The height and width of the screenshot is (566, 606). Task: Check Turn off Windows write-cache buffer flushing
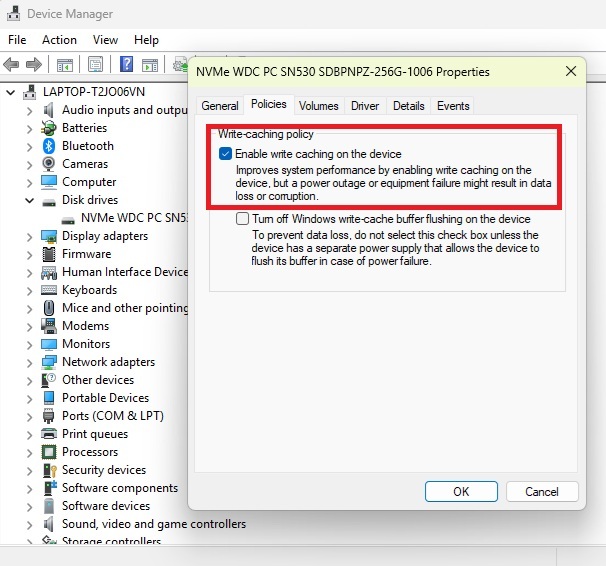[x=242, y=219]
